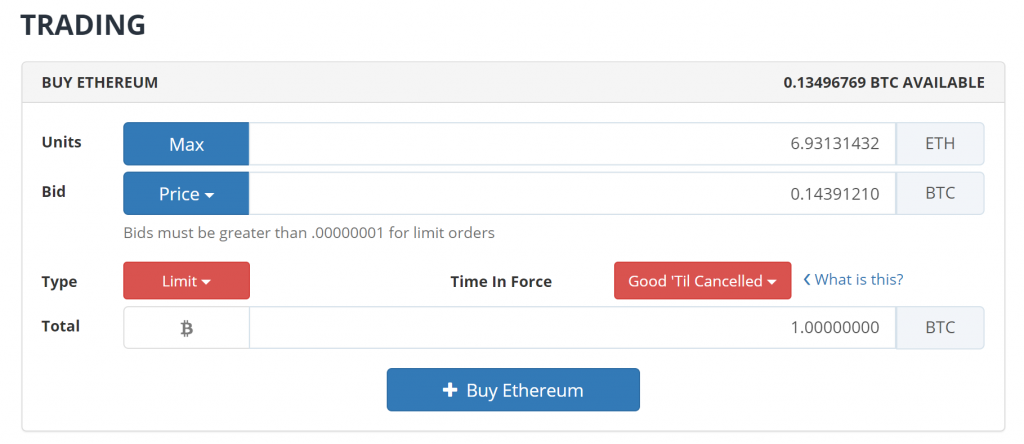Focus the Bid input showing 0.14391210
Viewport: 1024px width, 444px height.
[572, 194]
